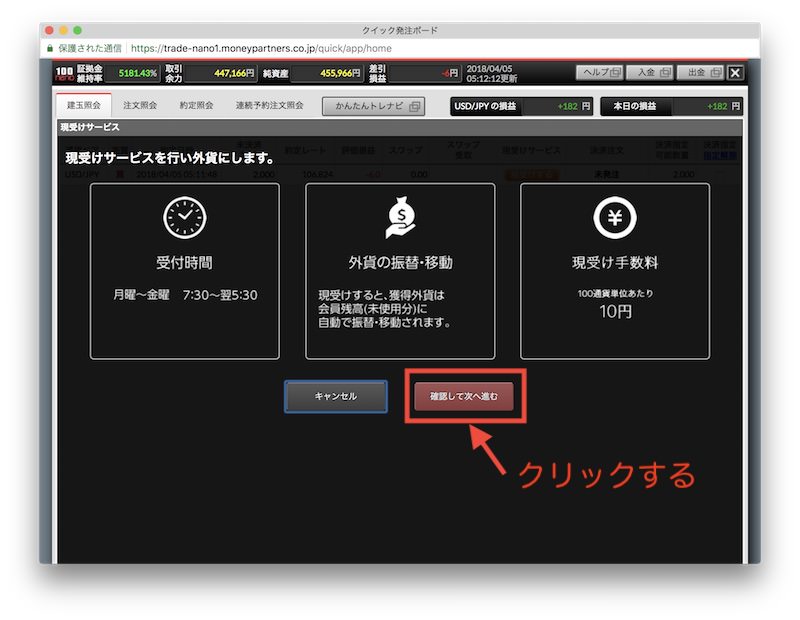The image size is (800, 620).
Task: Switch to the 約定照会 tab
Action: (196, 105)
